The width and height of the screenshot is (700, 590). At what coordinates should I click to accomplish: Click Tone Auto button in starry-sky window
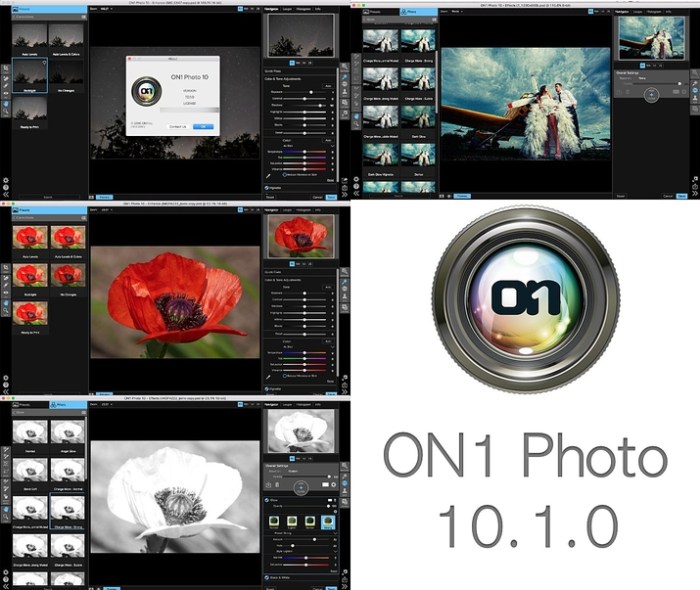point(329,86)
